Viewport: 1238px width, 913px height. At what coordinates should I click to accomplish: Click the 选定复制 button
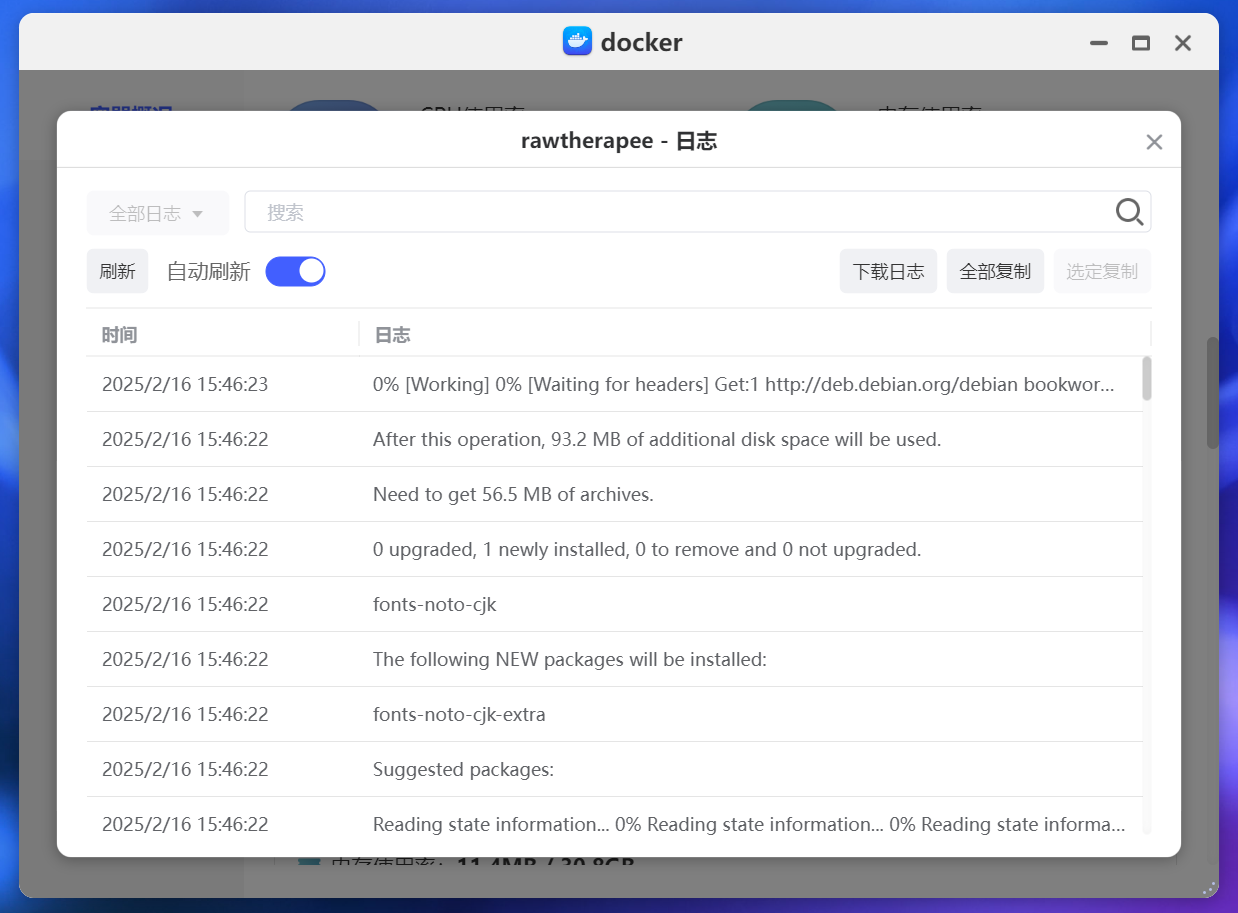tap(1102, 271)
